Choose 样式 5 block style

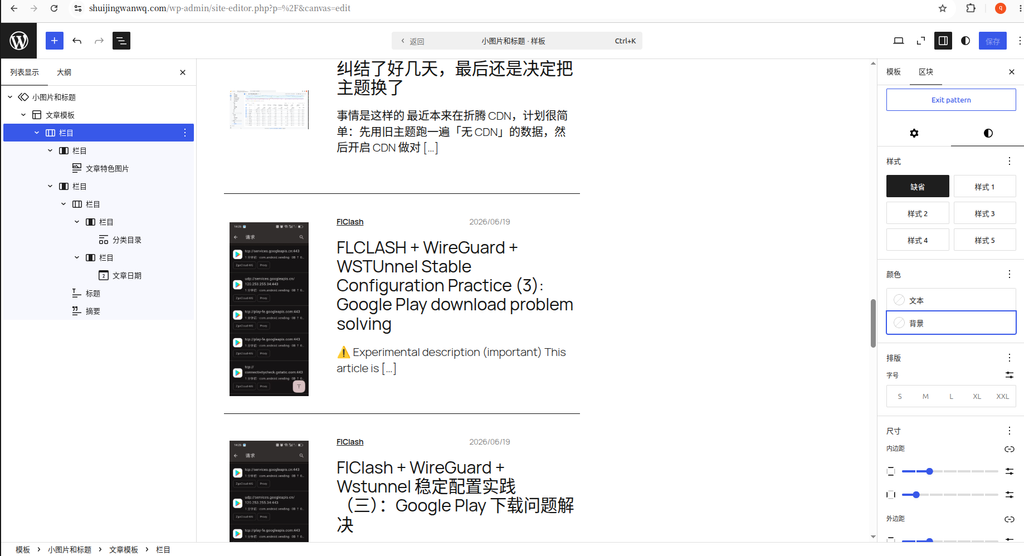pyautogui.click(x=985, y=240)
